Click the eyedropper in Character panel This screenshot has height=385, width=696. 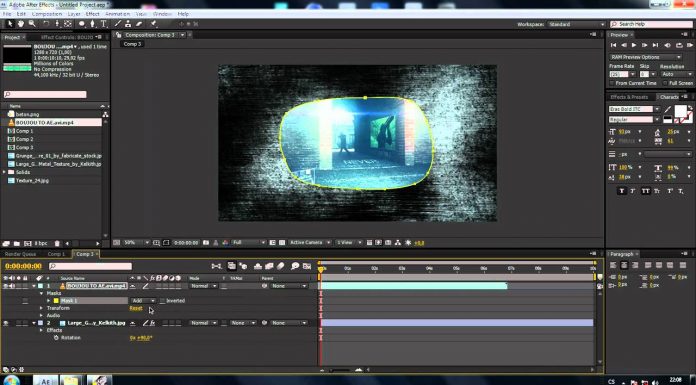click(x=668, y=109)
